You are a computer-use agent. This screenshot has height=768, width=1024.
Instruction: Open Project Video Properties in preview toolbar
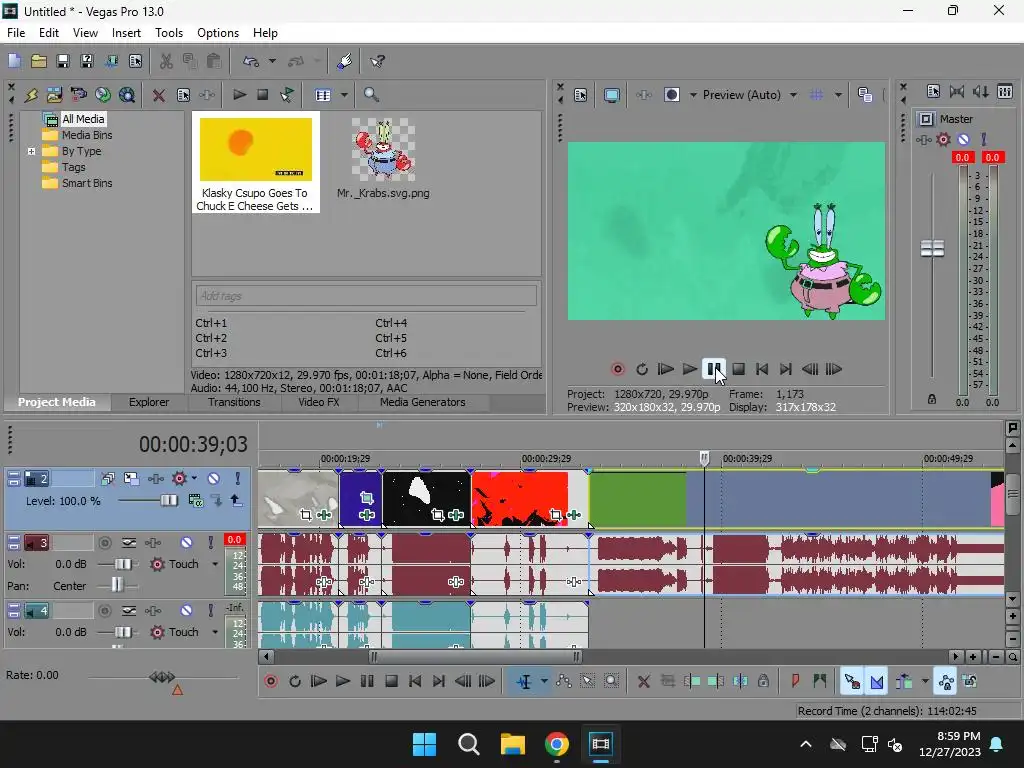pyautogui.click(x=581, y=95)
